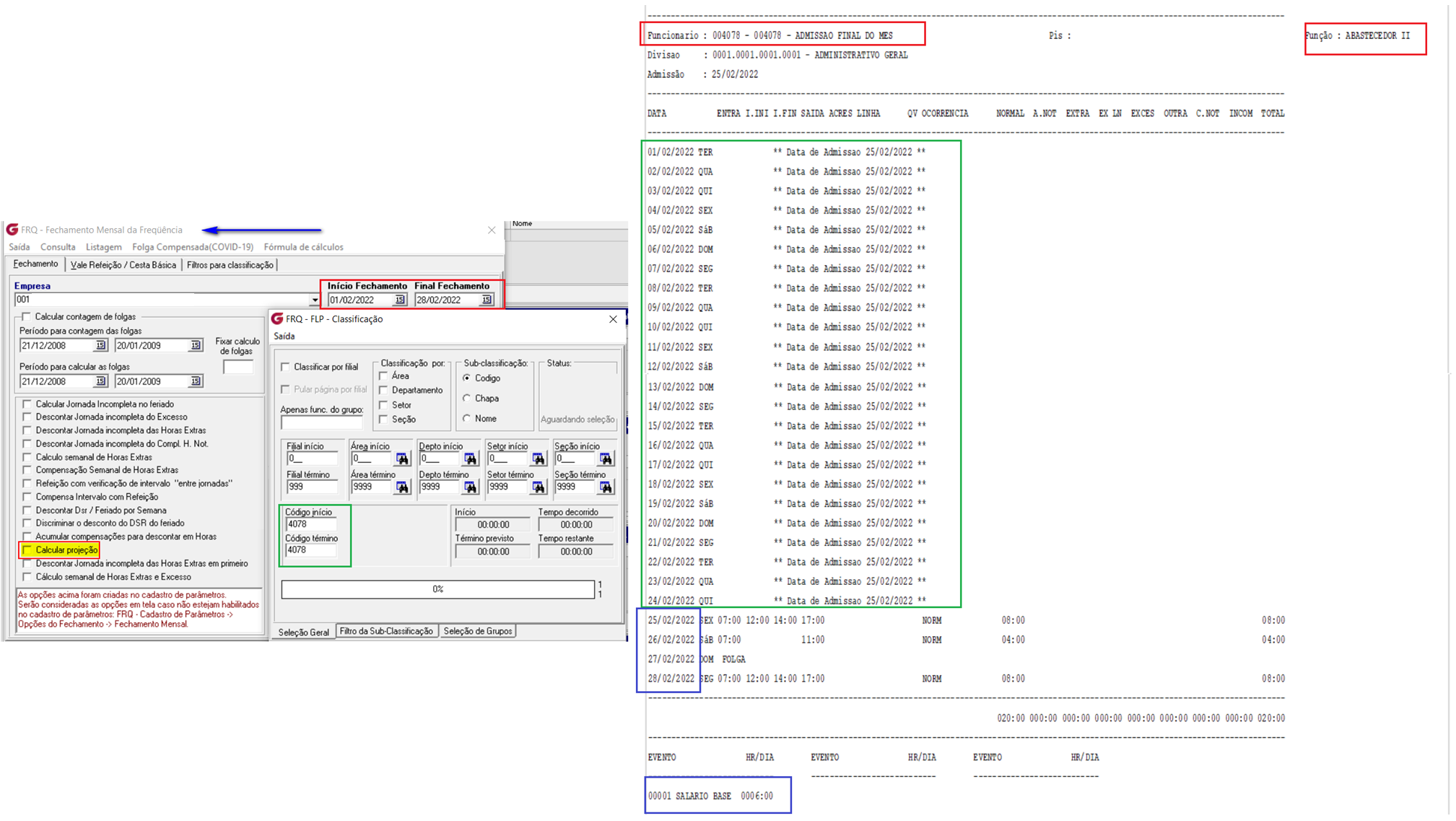Viewport: 1456px width, 821px height.
Task: Click the 0% progress bar
Action: point(437,589)
